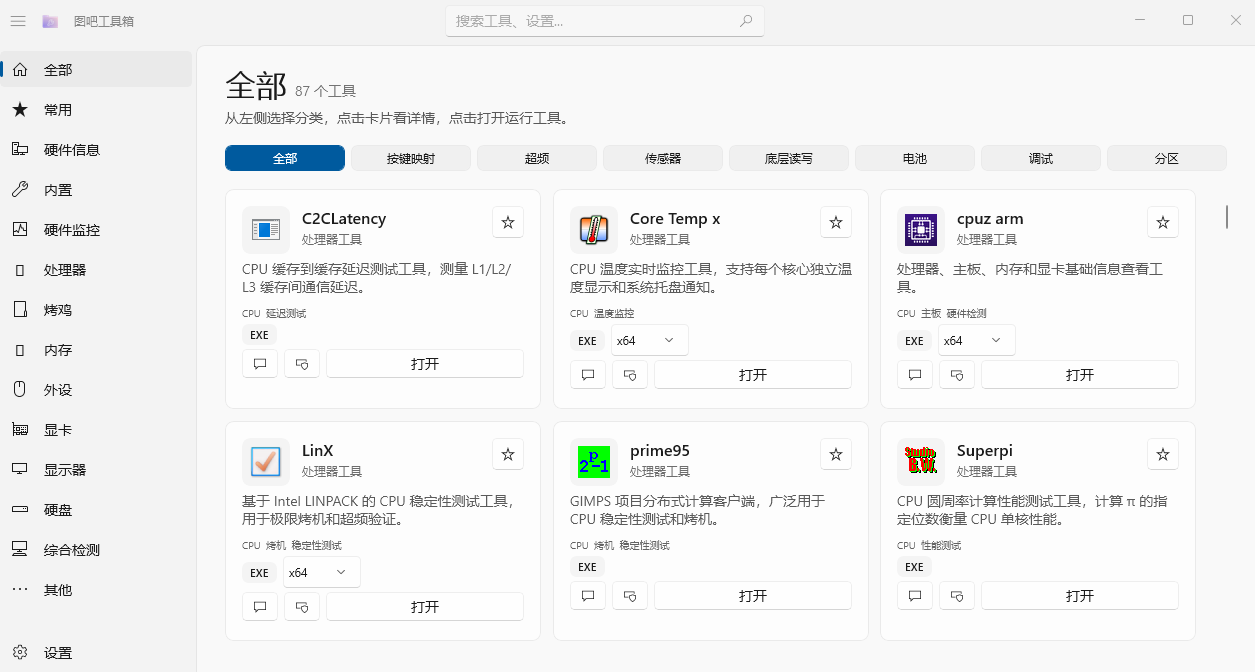Launch Core Temp x via 打开
This screenshot has width=1255, height=672.
click(x=753, y=375)
